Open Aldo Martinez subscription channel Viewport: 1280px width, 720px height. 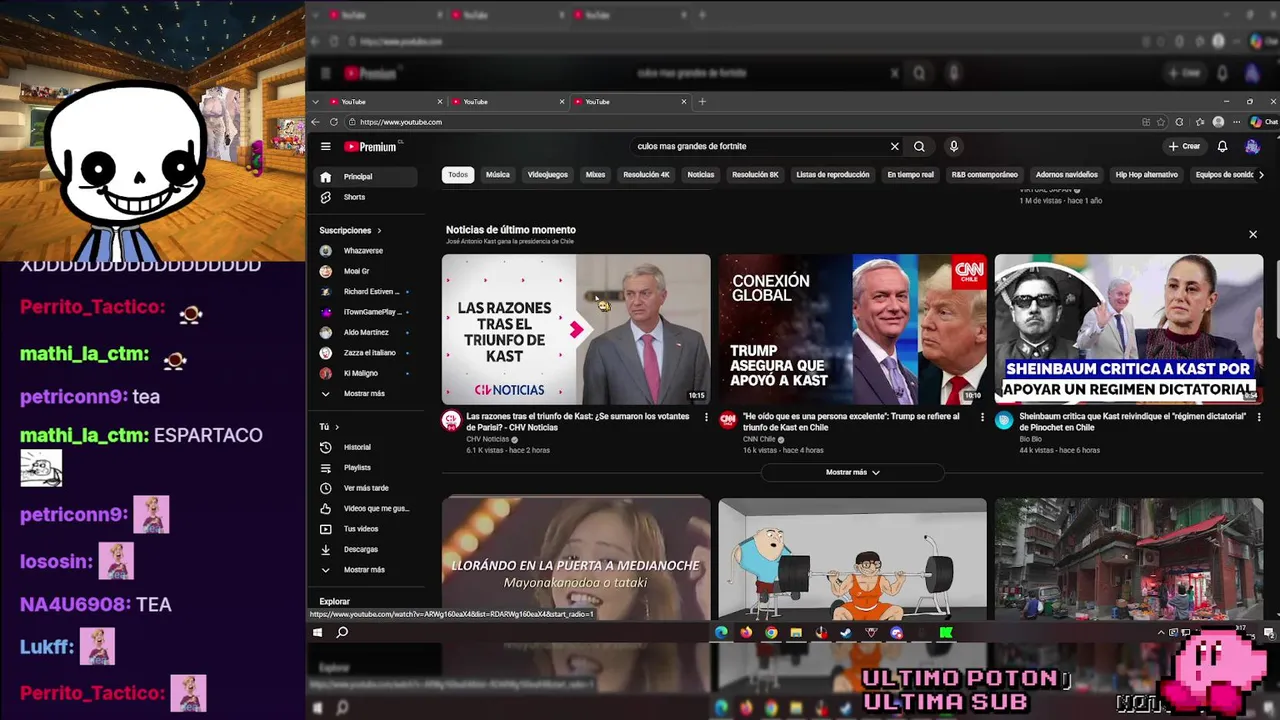click(366, 332)
